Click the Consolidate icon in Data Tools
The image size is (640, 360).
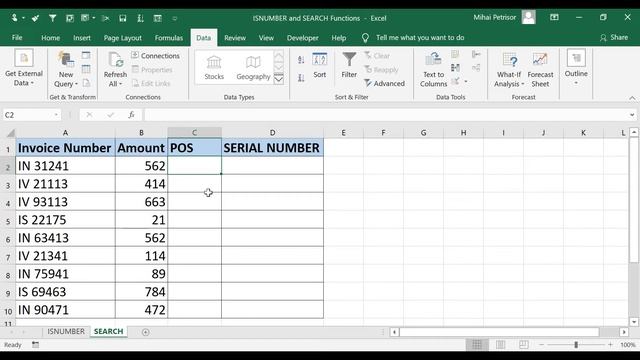(x=476, y=54)
